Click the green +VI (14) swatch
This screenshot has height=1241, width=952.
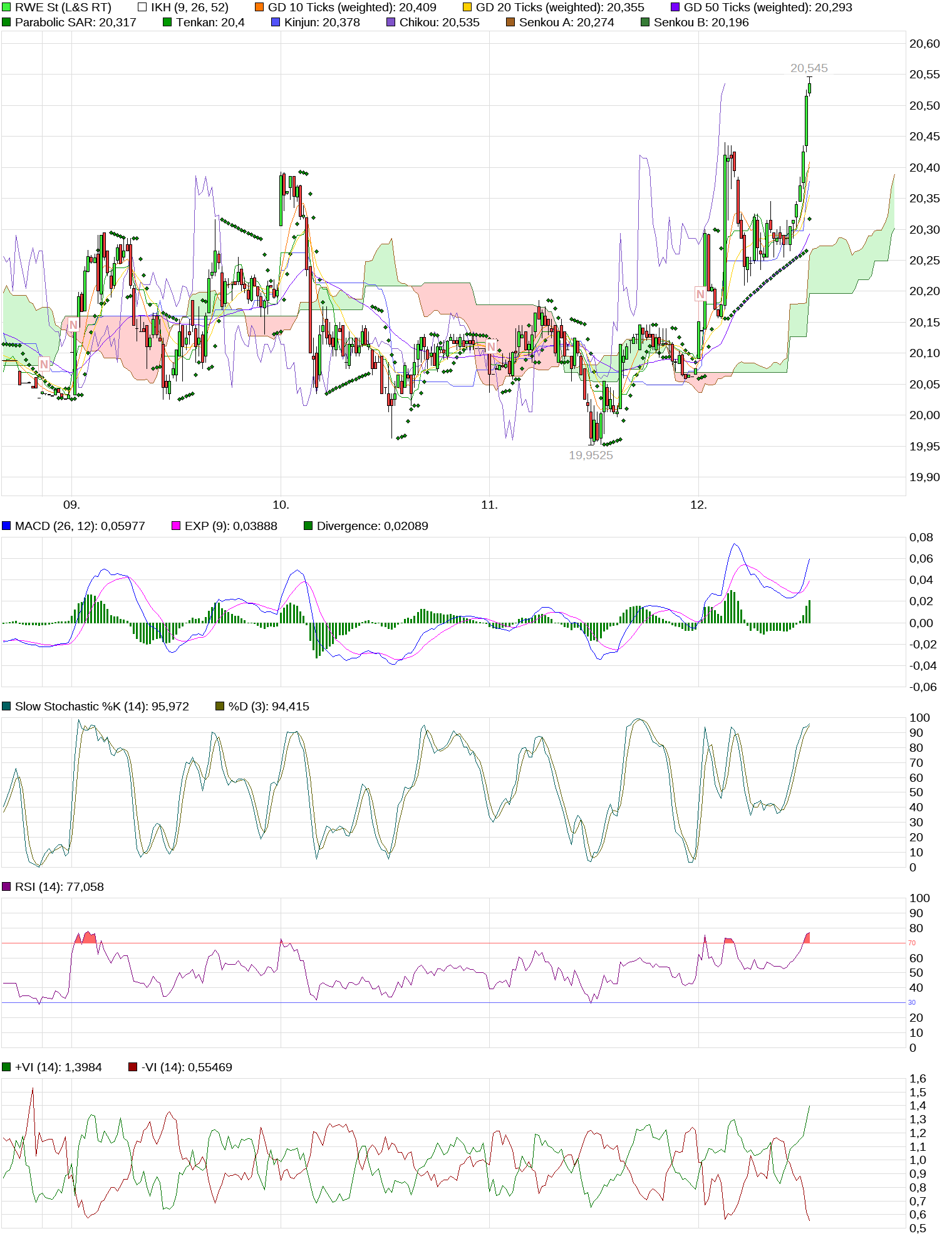click(x=6, y=1067)
